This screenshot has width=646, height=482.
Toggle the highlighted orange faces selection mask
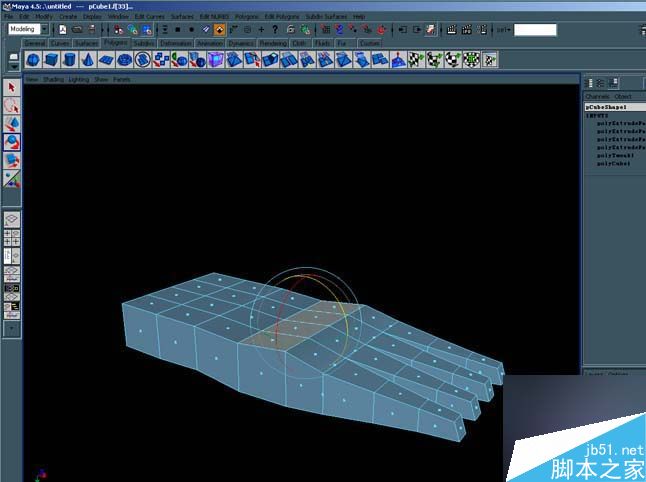pos(220,29)
